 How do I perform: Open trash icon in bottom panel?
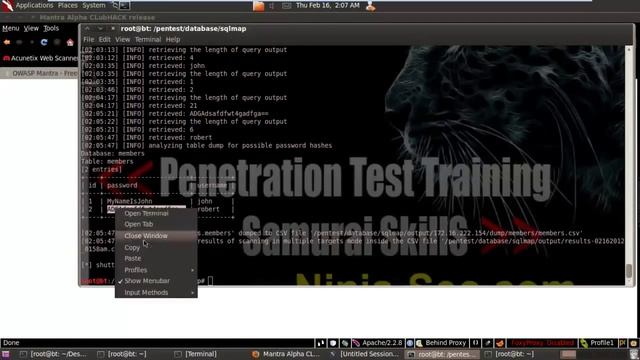click(633, 354)
